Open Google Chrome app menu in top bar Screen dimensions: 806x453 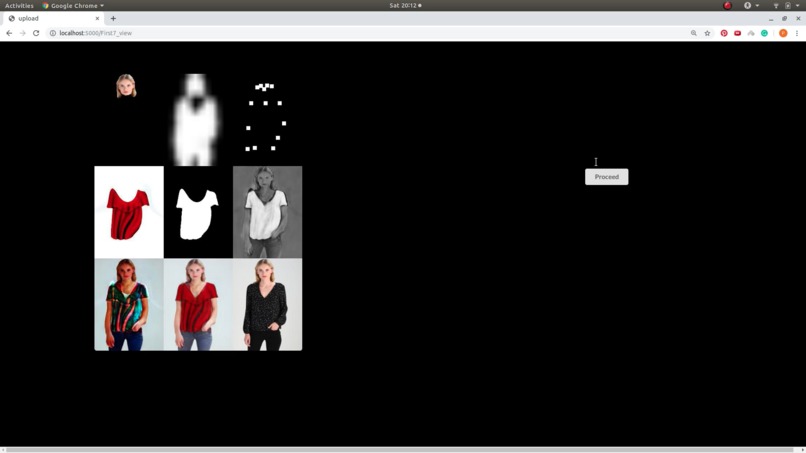point(73,6)
